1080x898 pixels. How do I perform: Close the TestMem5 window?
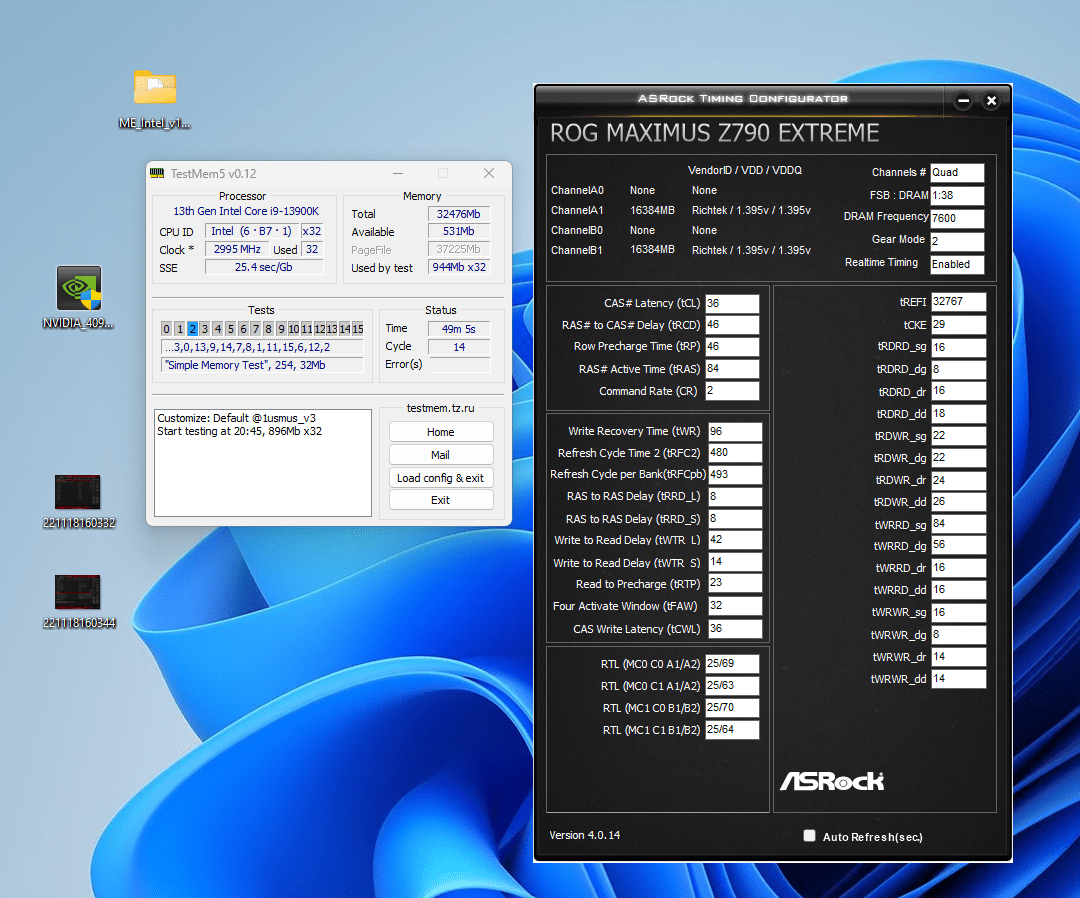click(488, 174)
